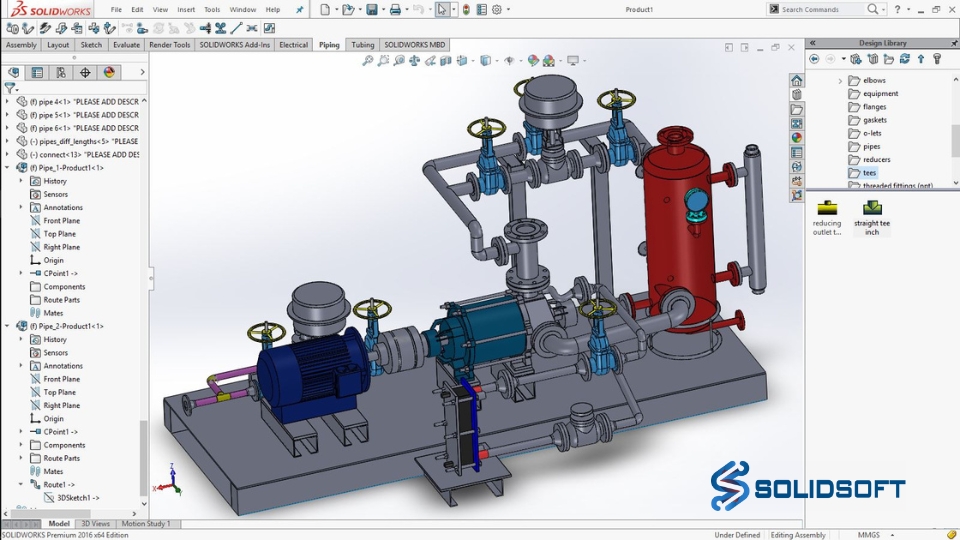Open the File menu
Screen dimensions: 960x540
click(x=116, y=10)
